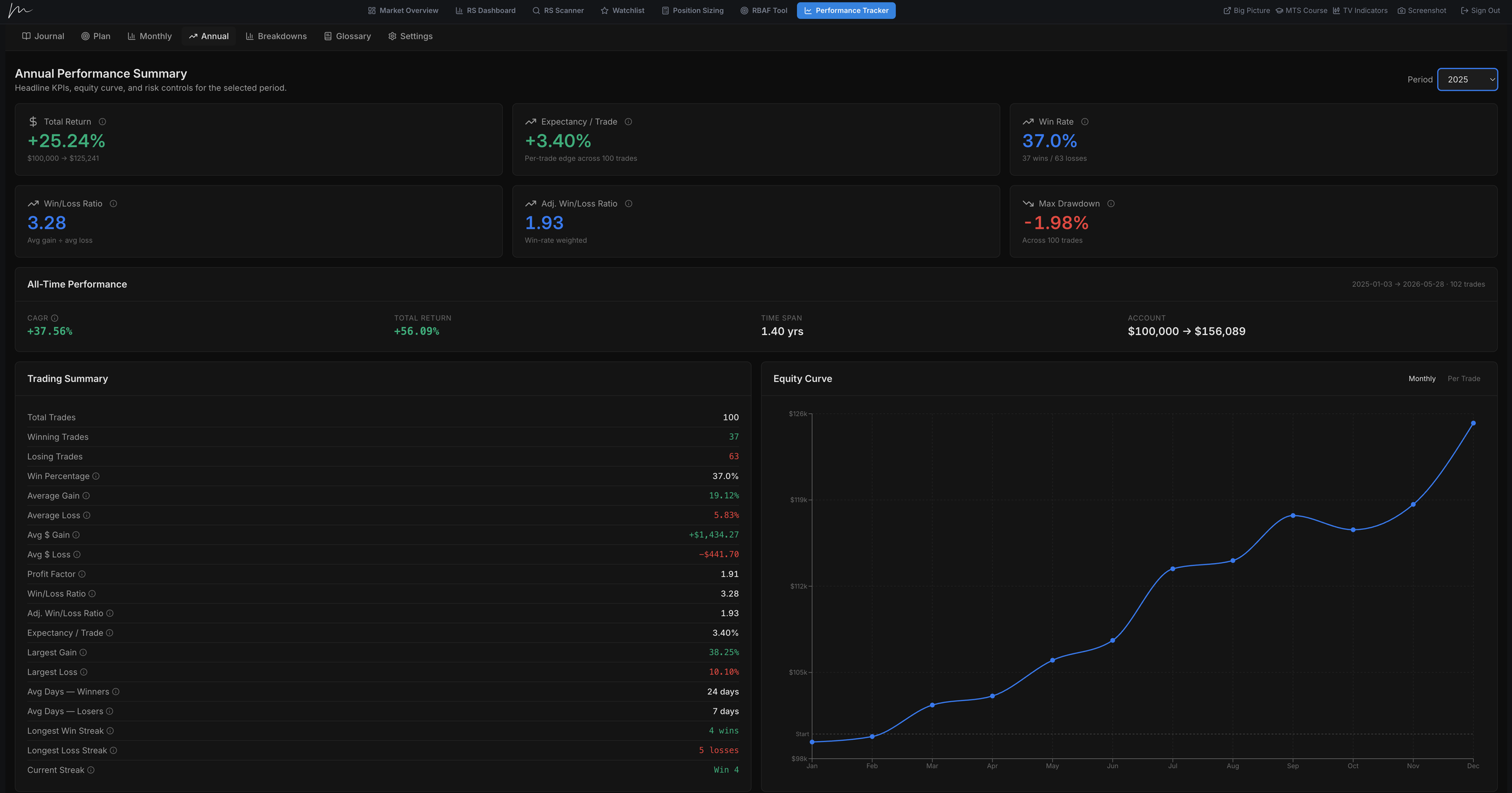
Task: Click Average Loss row info icon
Action: point(86,515)
